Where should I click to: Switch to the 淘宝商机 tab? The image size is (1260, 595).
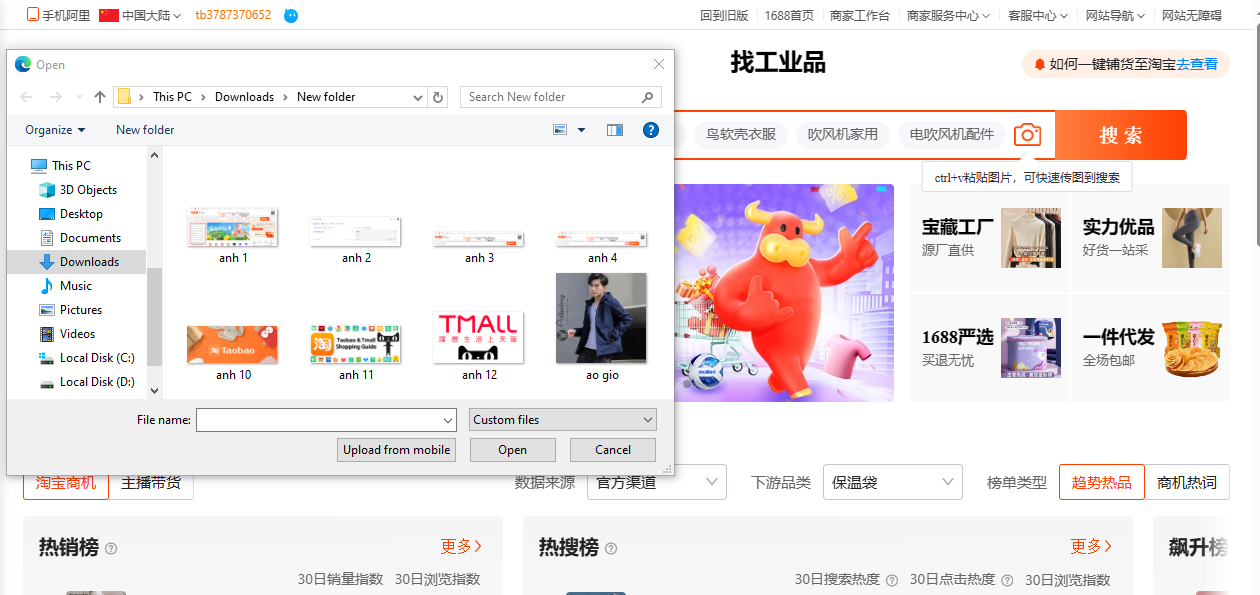click(x=66, y=482)
